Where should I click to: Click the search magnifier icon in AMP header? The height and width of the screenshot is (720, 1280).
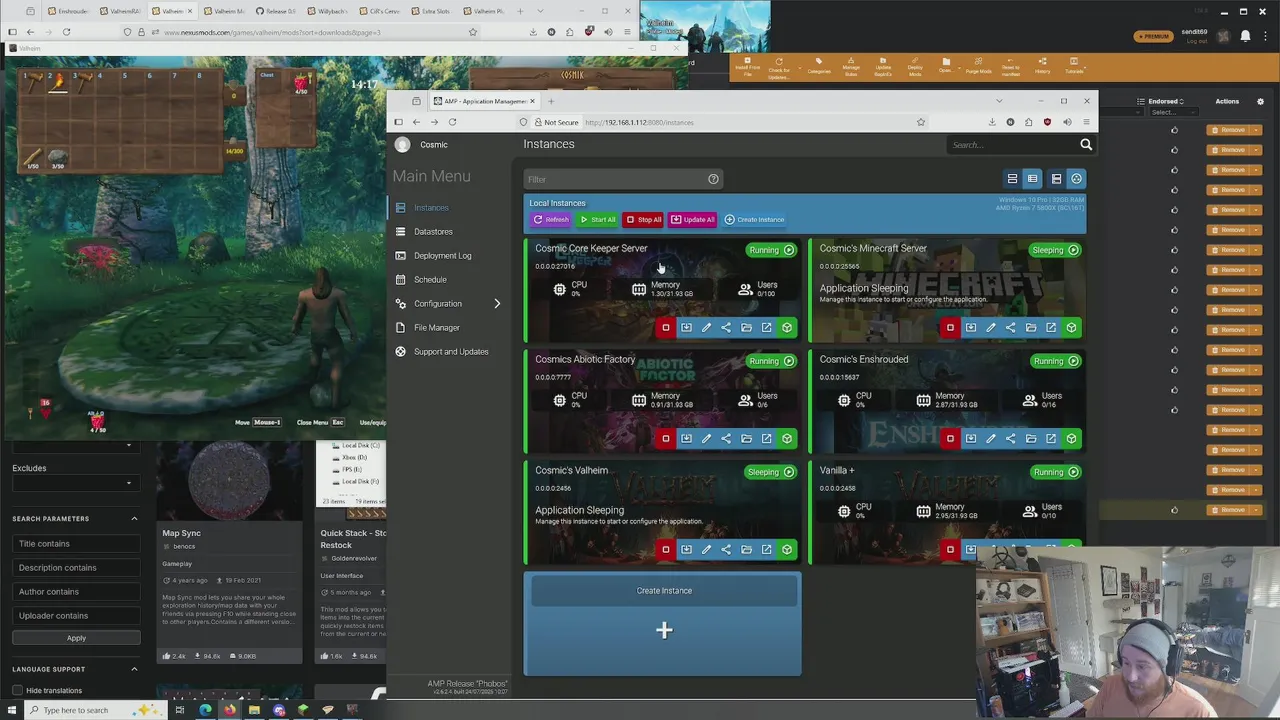pos(1086,145)
